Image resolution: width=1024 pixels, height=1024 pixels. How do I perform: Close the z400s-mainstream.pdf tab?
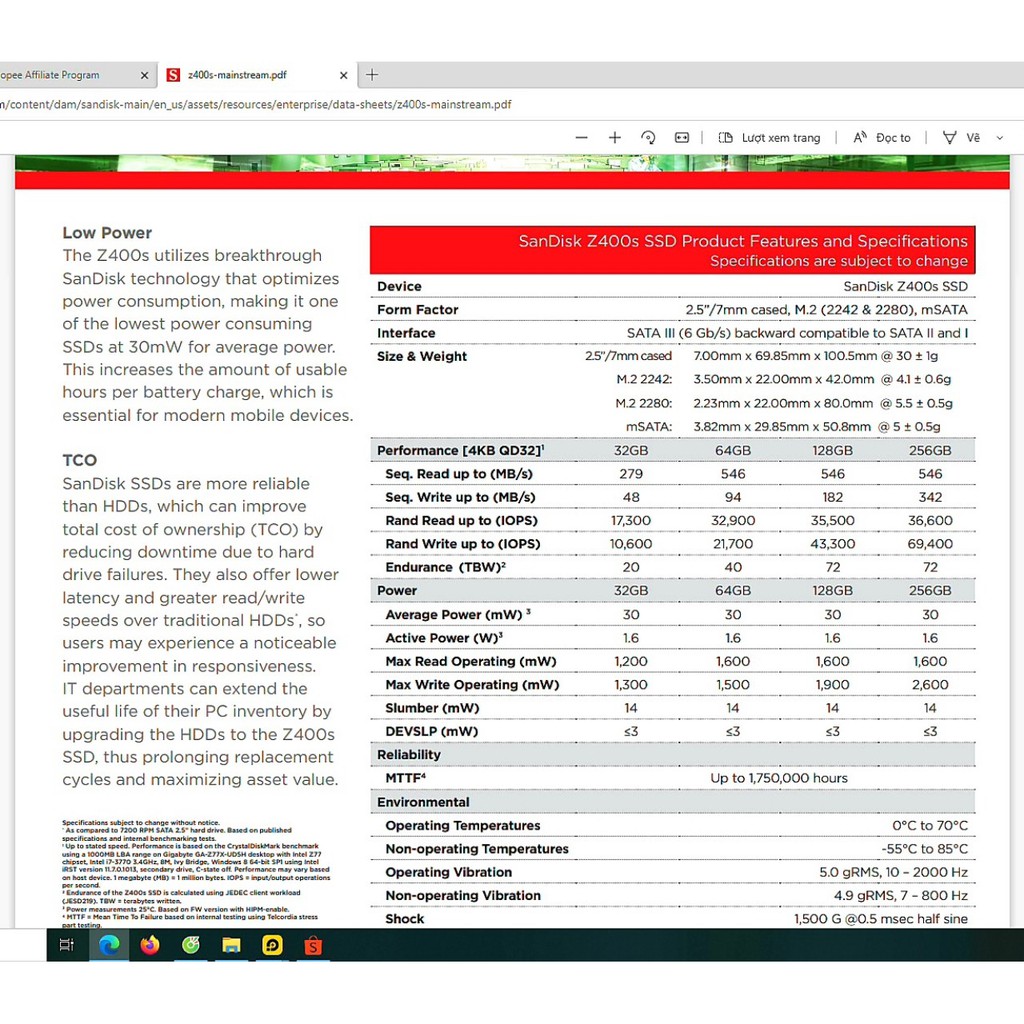(343, 75)
